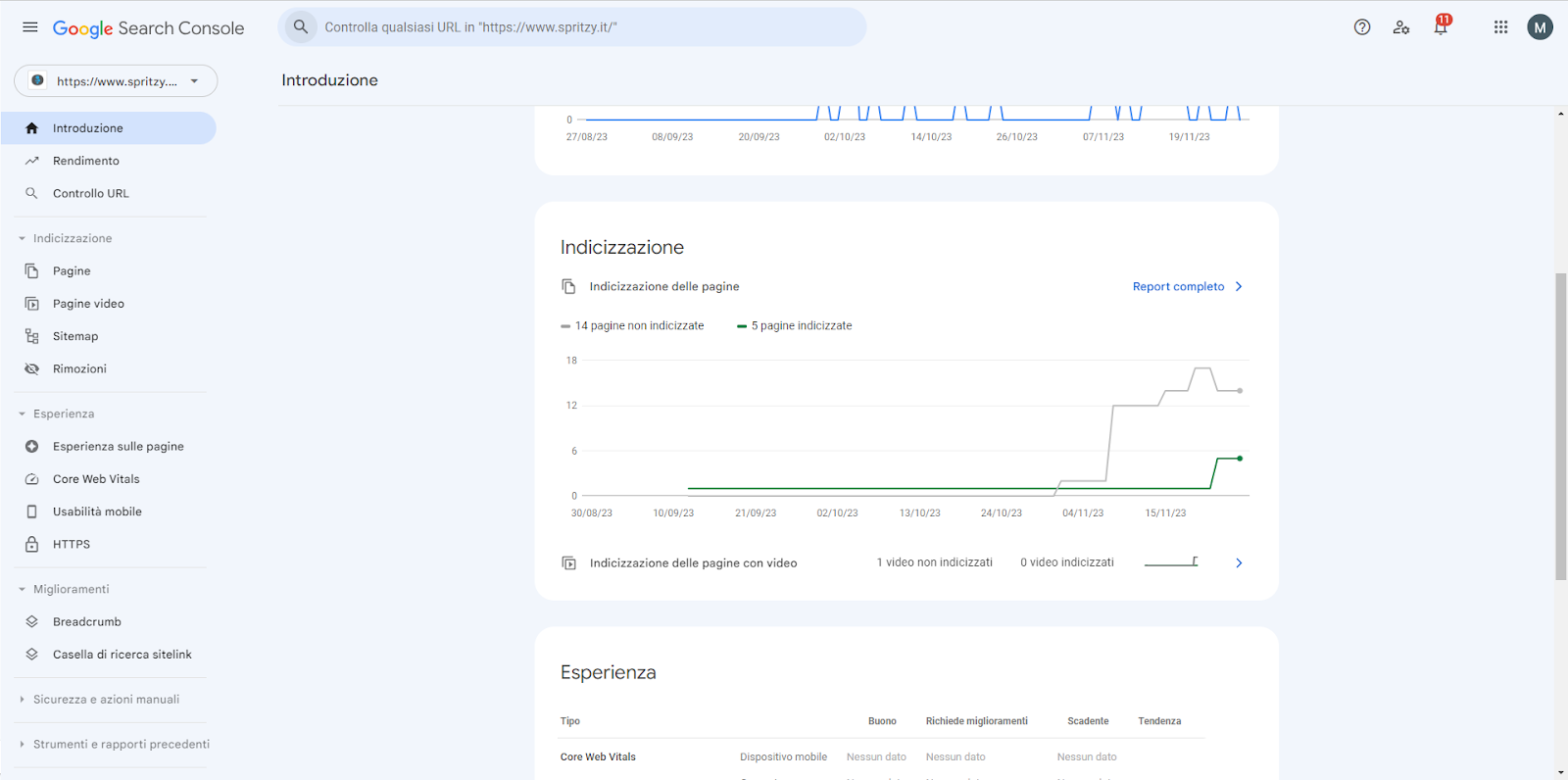
Task: Click gray non-indexed pages line endpoint
Action: [1240, 391]
